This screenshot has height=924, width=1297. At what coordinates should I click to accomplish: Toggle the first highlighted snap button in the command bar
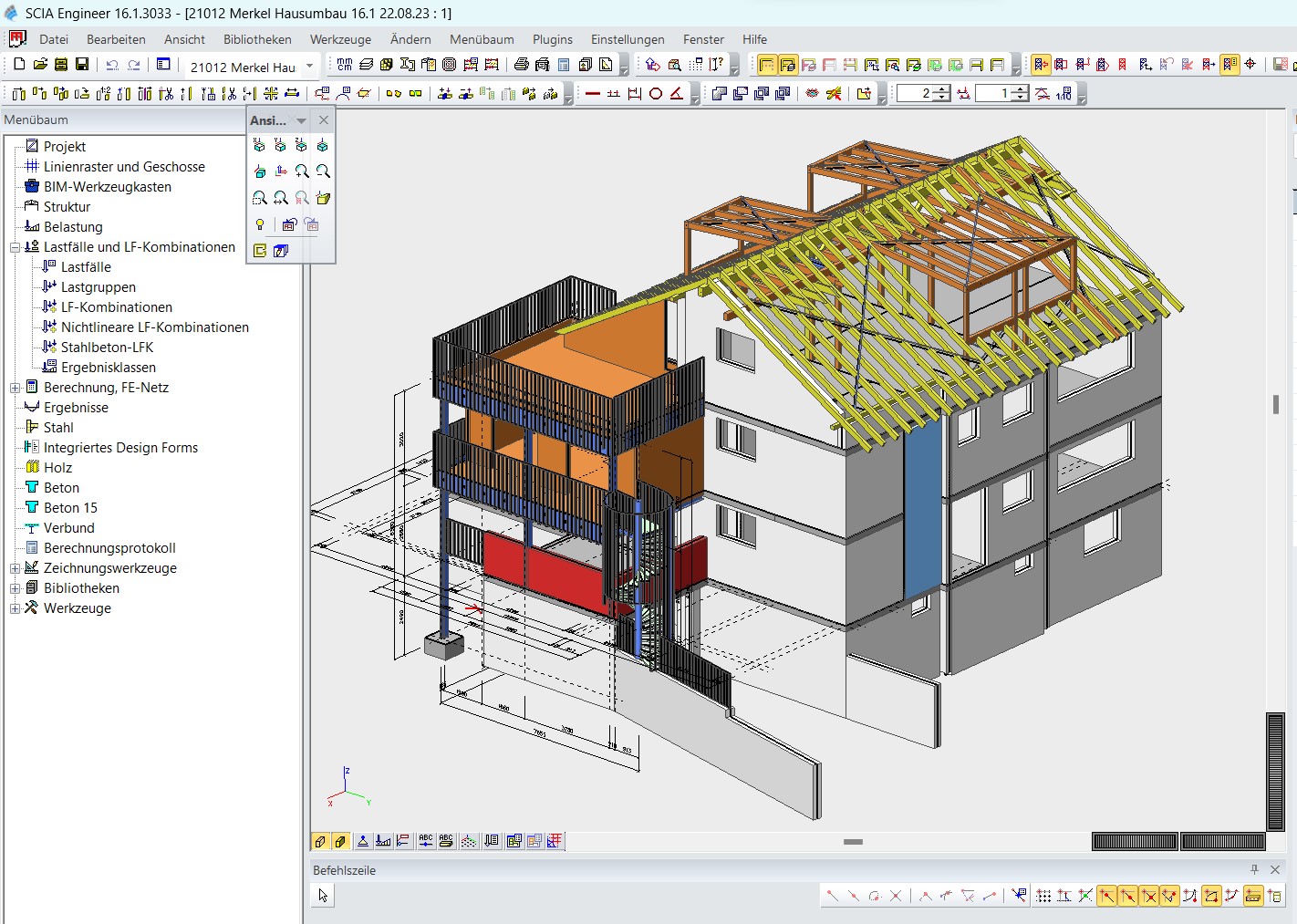tap(1106, 896)
